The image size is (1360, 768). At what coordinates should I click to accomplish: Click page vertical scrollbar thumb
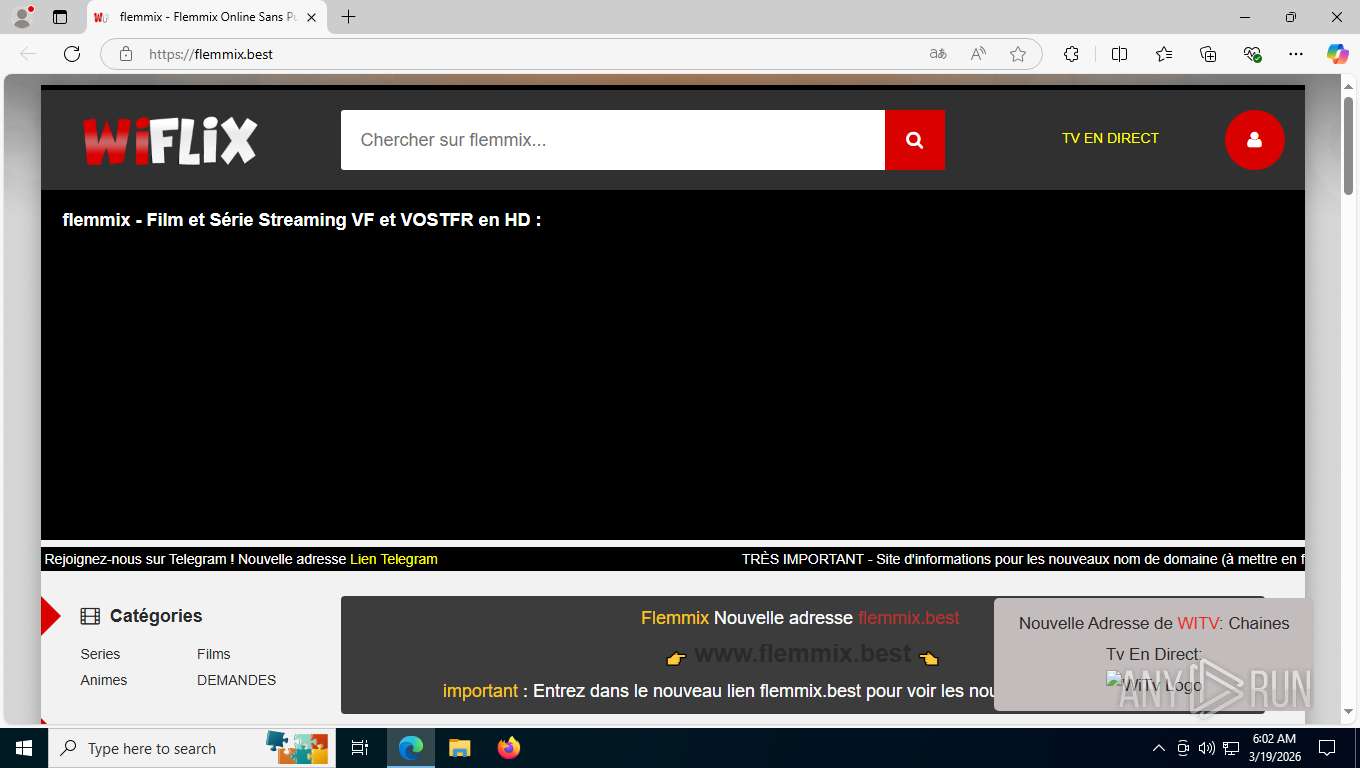point(1348,145)
